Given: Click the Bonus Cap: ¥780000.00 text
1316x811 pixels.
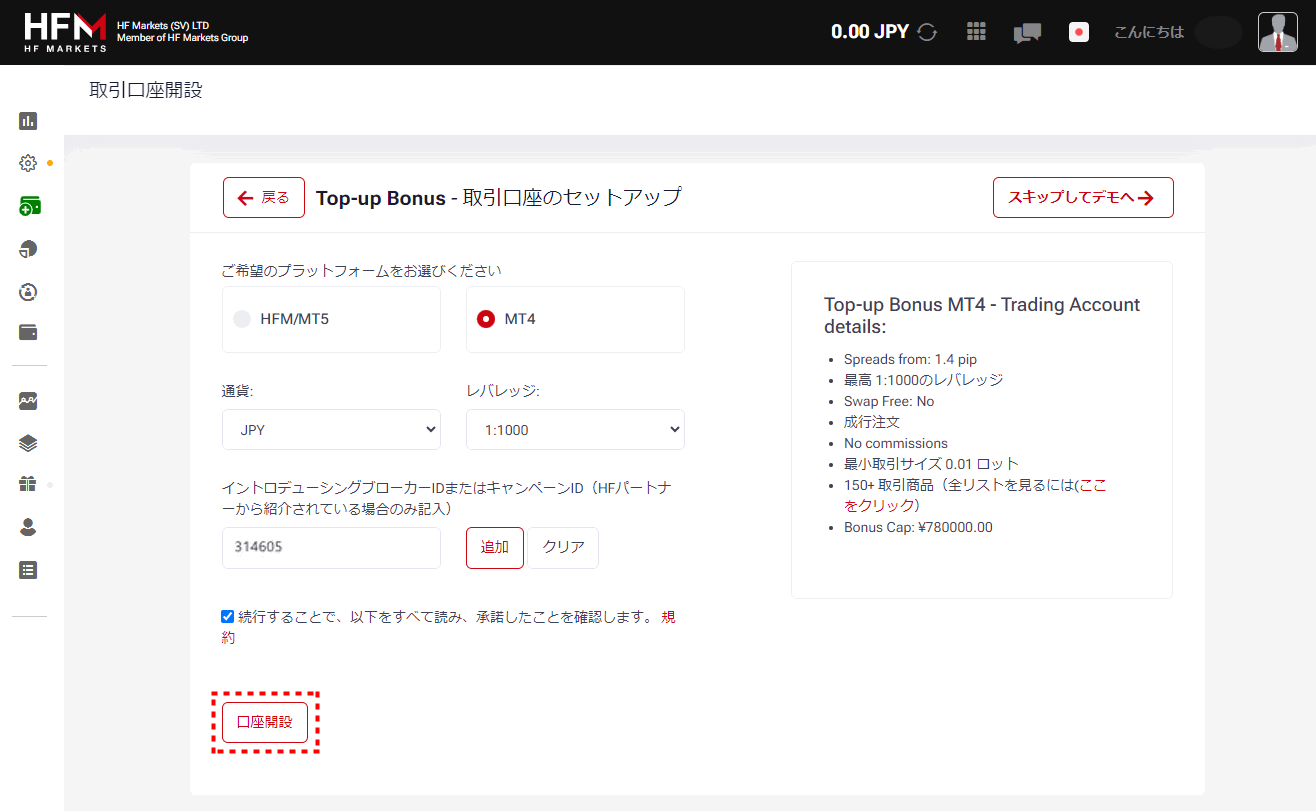Looking at the screenshot, I should (918, 527).
